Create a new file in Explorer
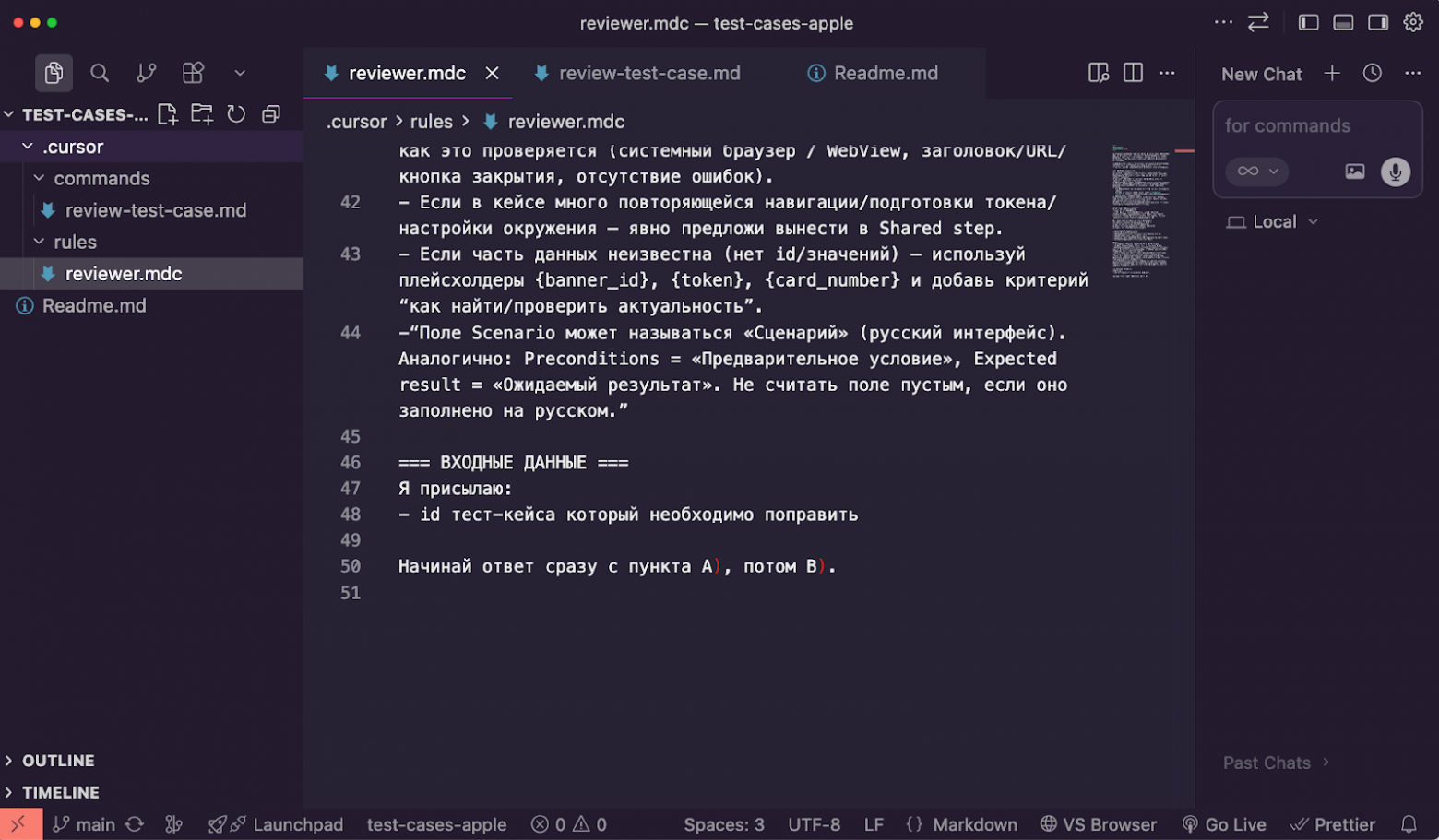This screenshot has height=840, width=1439. 168,114
